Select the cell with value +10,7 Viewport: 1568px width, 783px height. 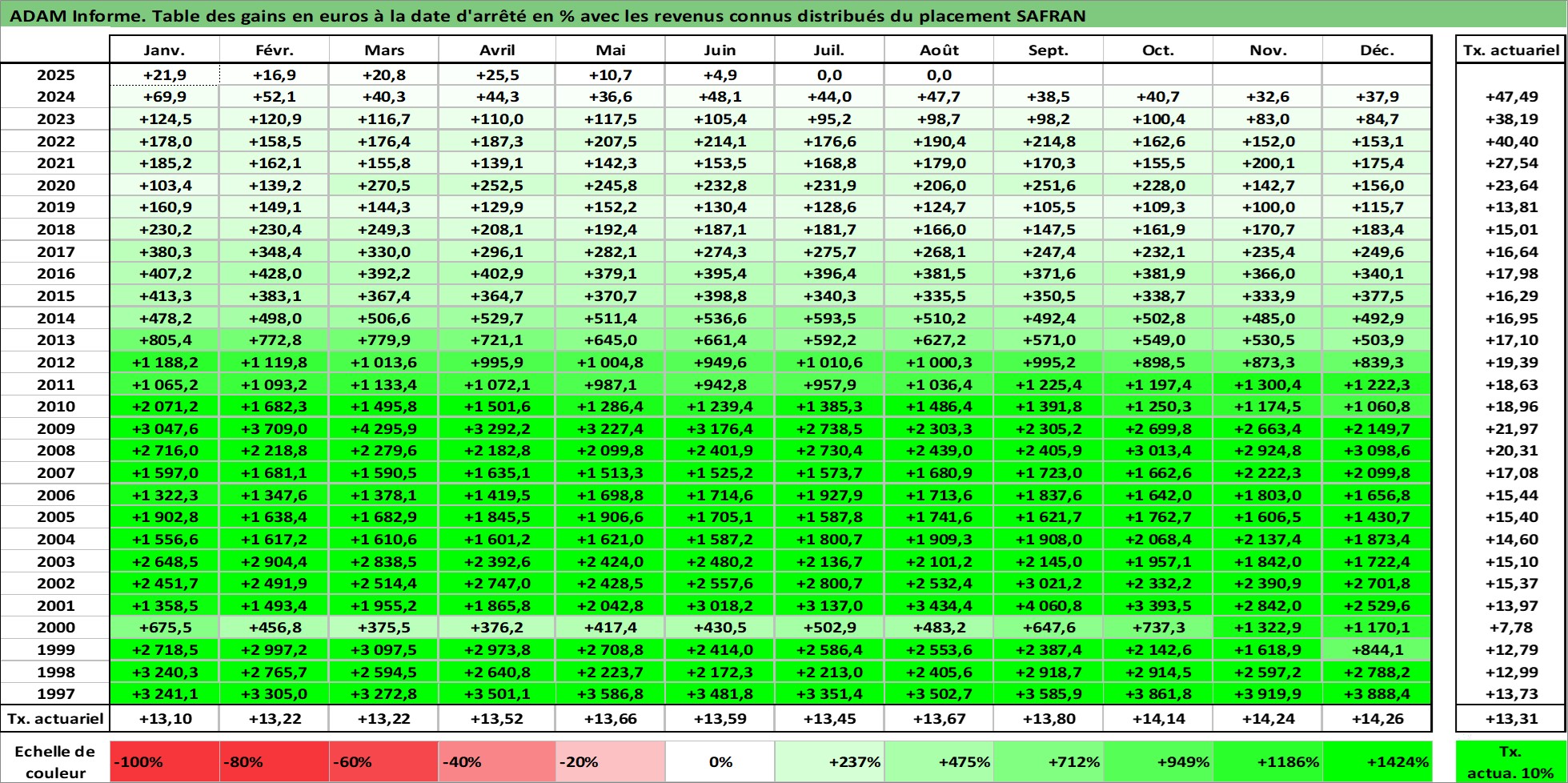point(611,75)
